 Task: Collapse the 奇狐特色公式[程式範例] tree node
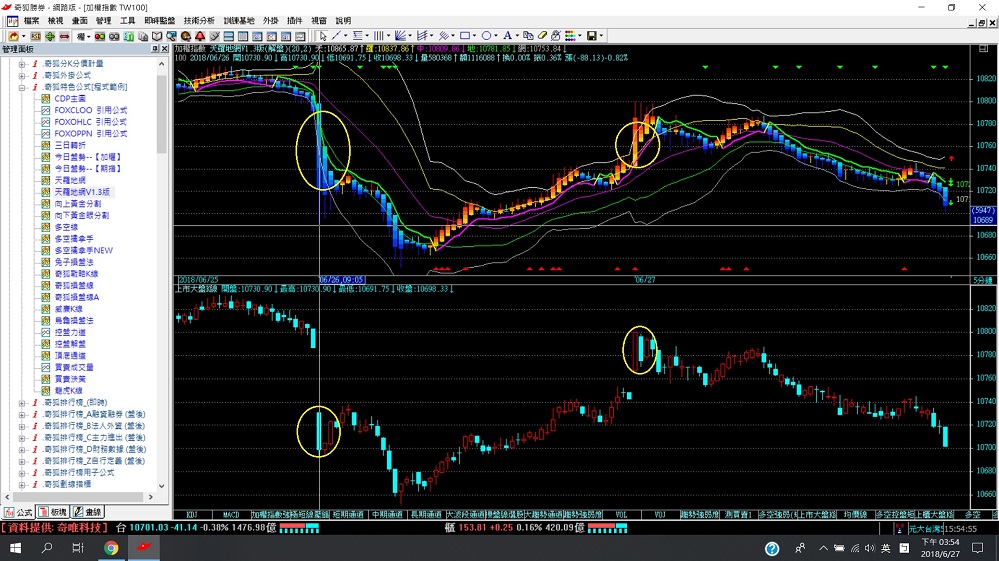click(x=22, y=87)
